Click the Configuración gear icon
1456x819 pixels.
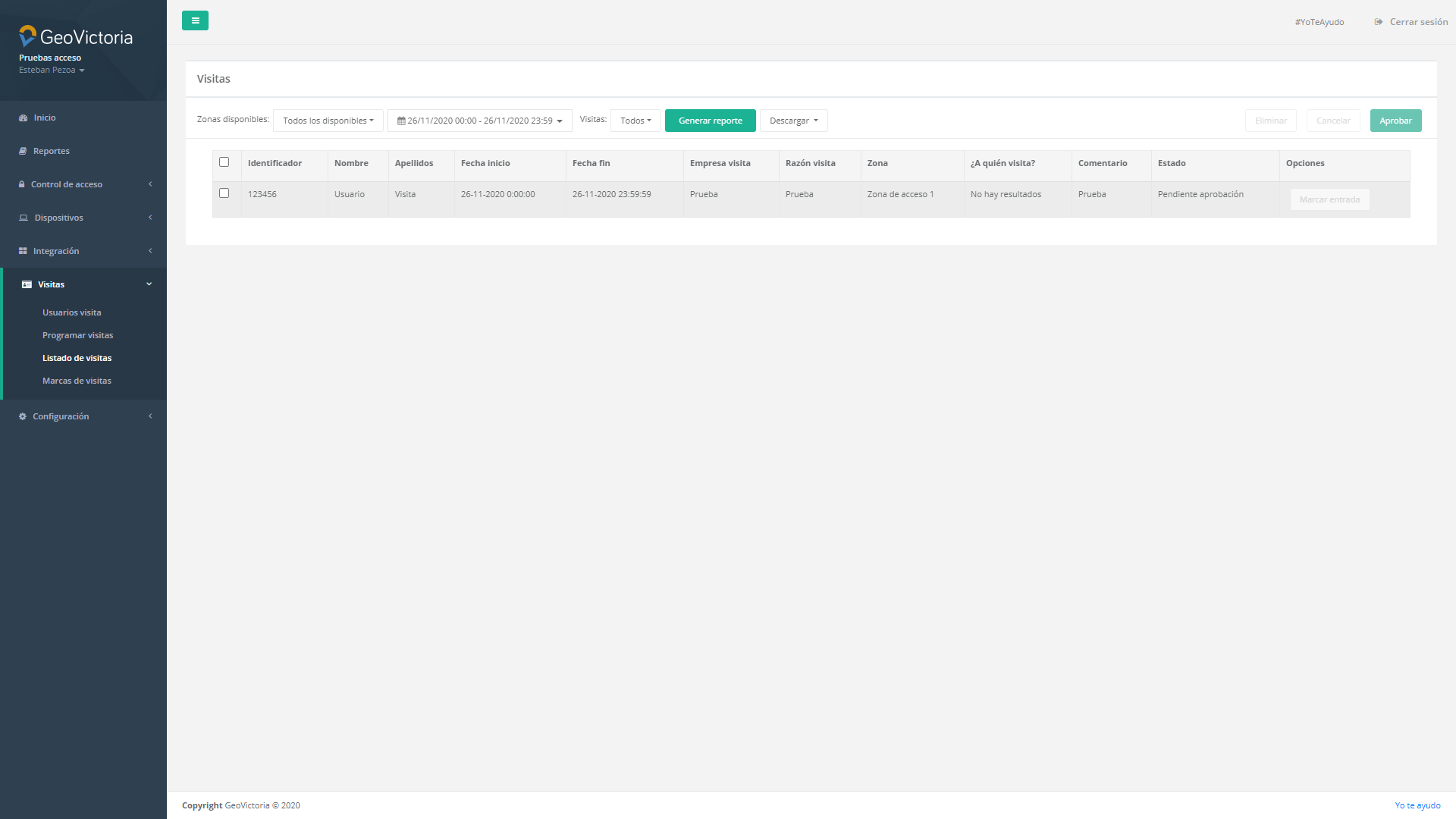[23, 416]
